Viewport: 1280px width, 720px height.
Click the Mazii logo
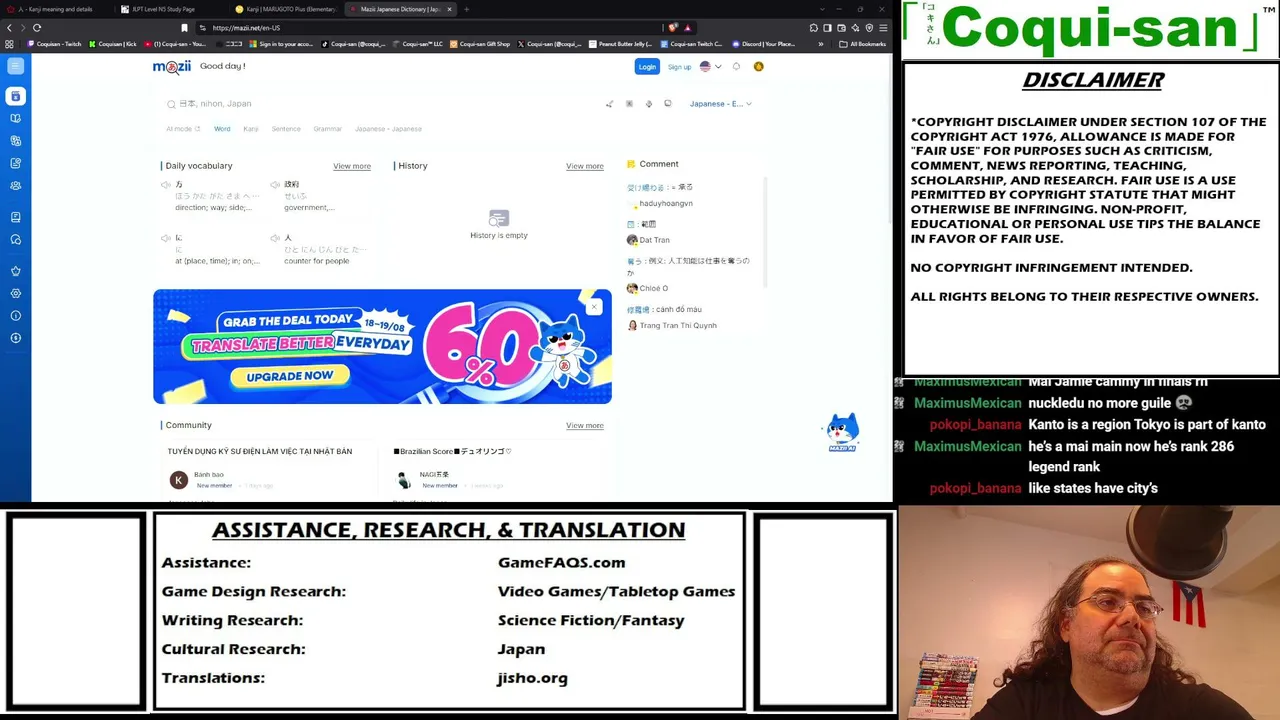171,67
